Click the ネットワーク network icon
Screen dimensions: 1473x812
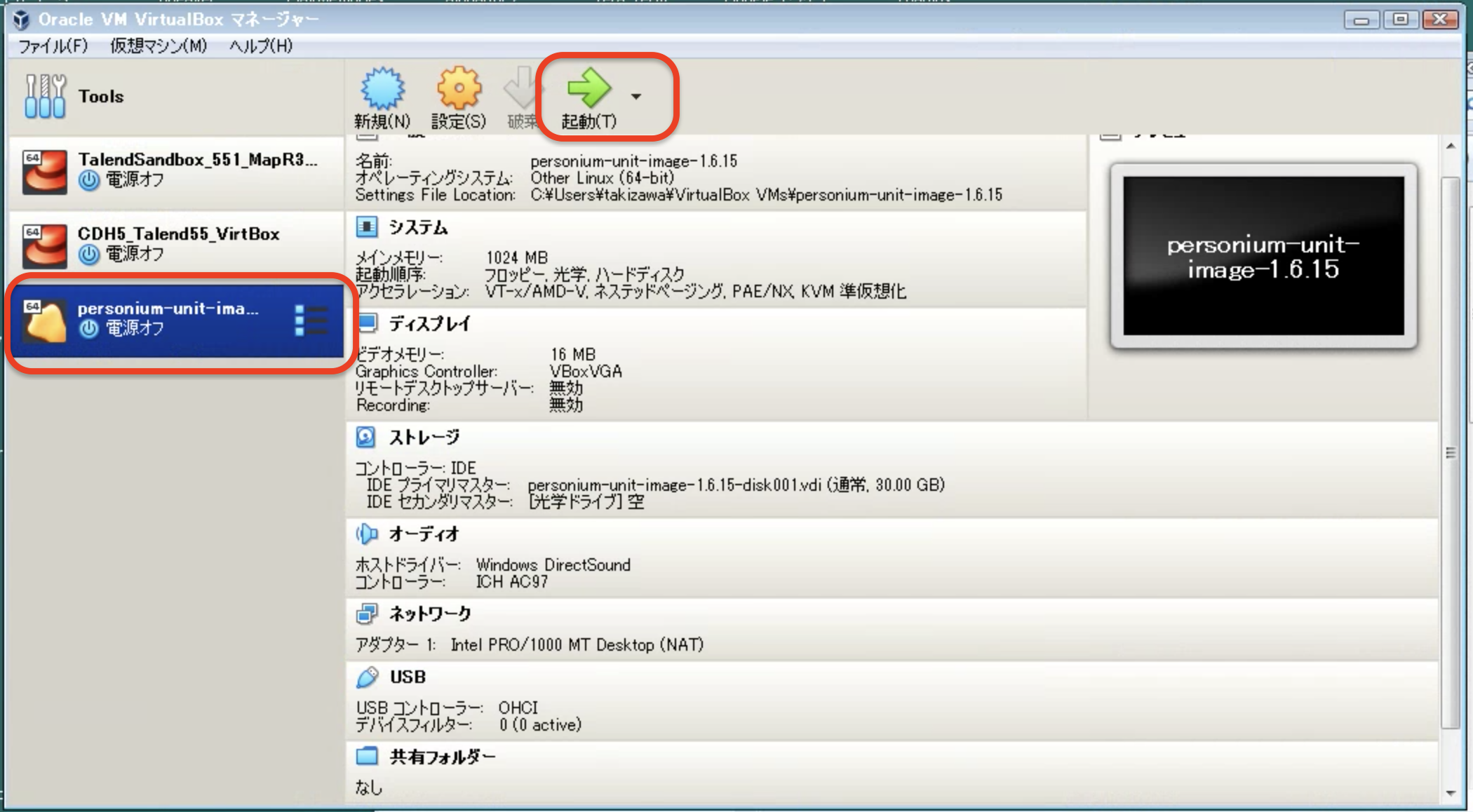tap(366, 614)
